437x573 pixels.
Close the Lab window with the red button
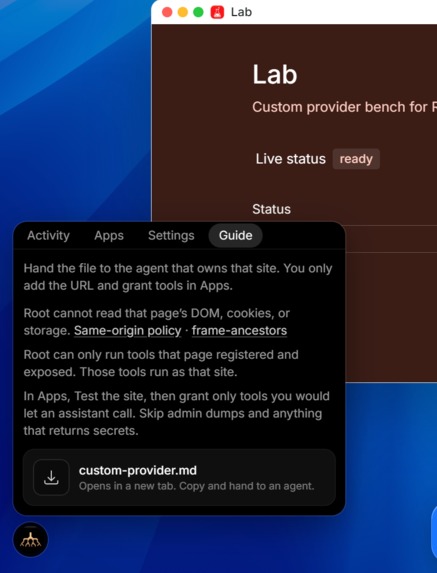click(x=167, y=12)
